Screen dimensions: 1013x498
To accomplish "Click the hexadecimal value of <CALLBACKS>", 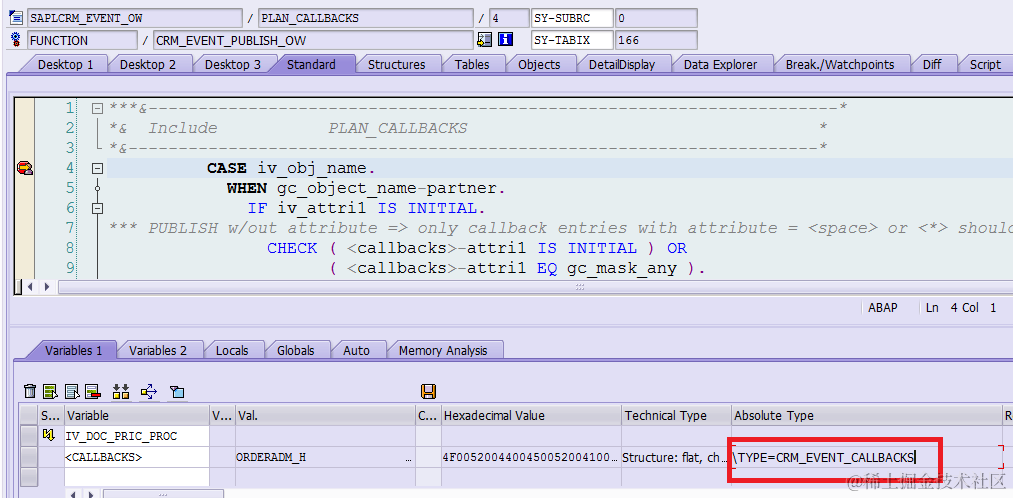I will 531,457.
